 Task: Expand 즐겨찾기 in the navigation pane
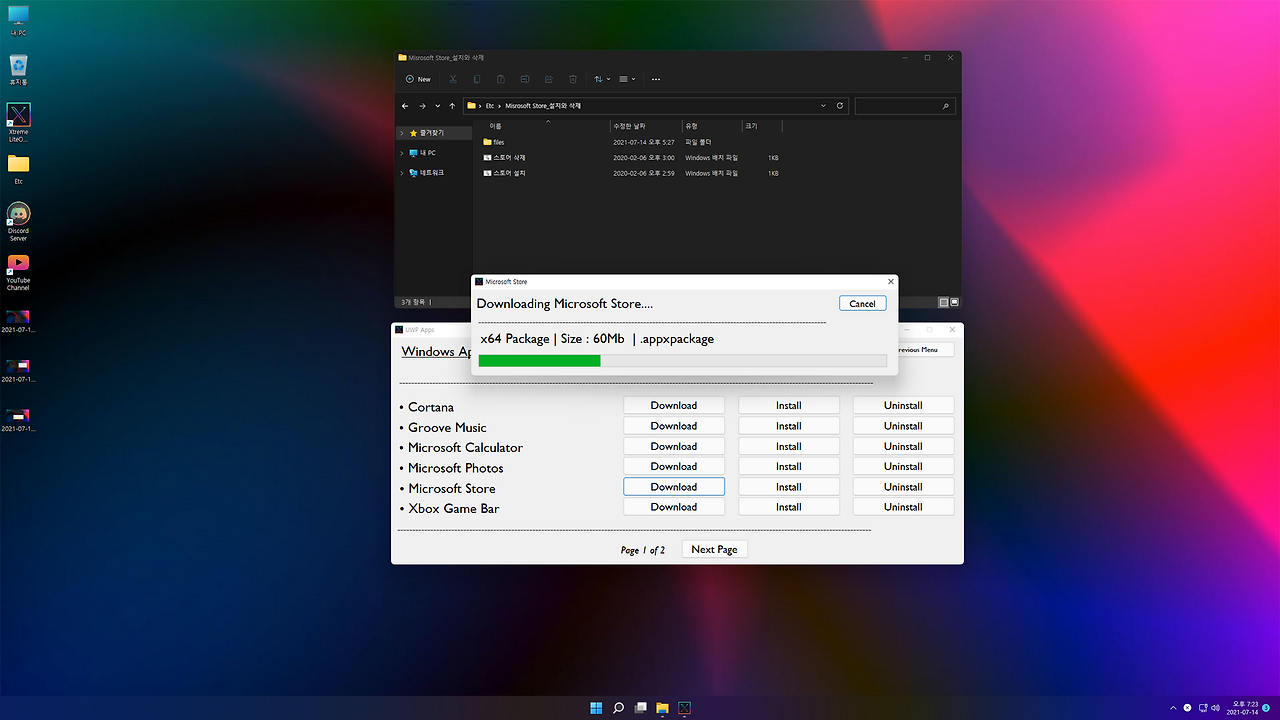[402, 132]
